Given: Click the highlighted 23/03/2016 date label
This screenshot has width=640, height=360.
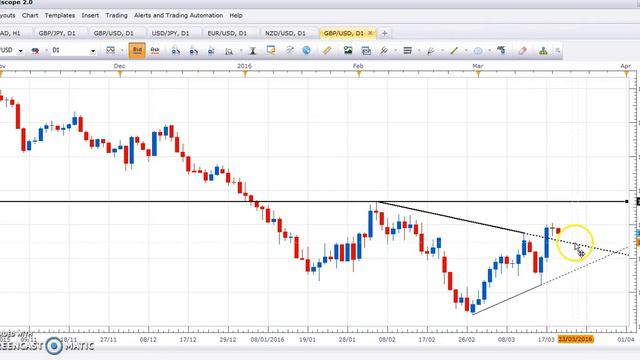Looking at the screenshot, I should point(575,339).
